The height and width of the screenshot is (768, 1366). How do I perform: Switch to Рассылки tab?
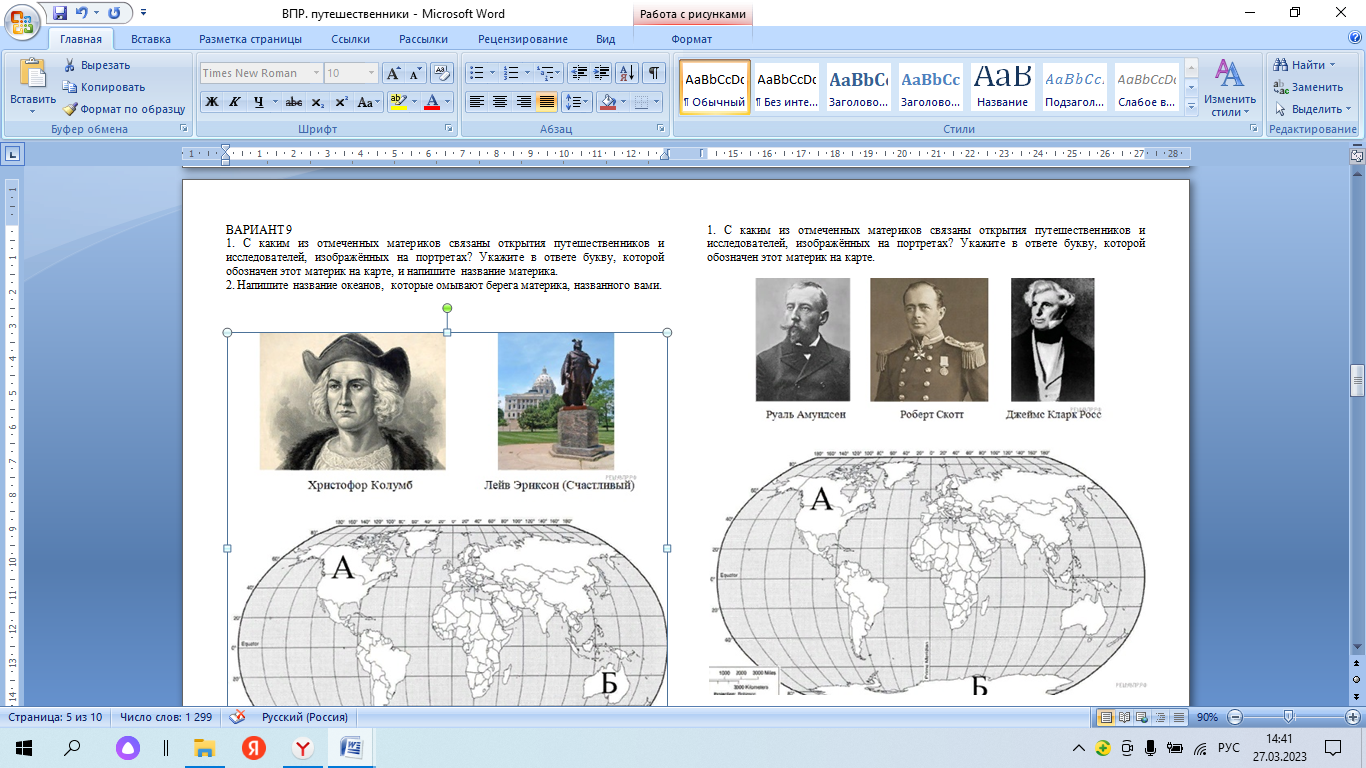click(x=423, y=39)
